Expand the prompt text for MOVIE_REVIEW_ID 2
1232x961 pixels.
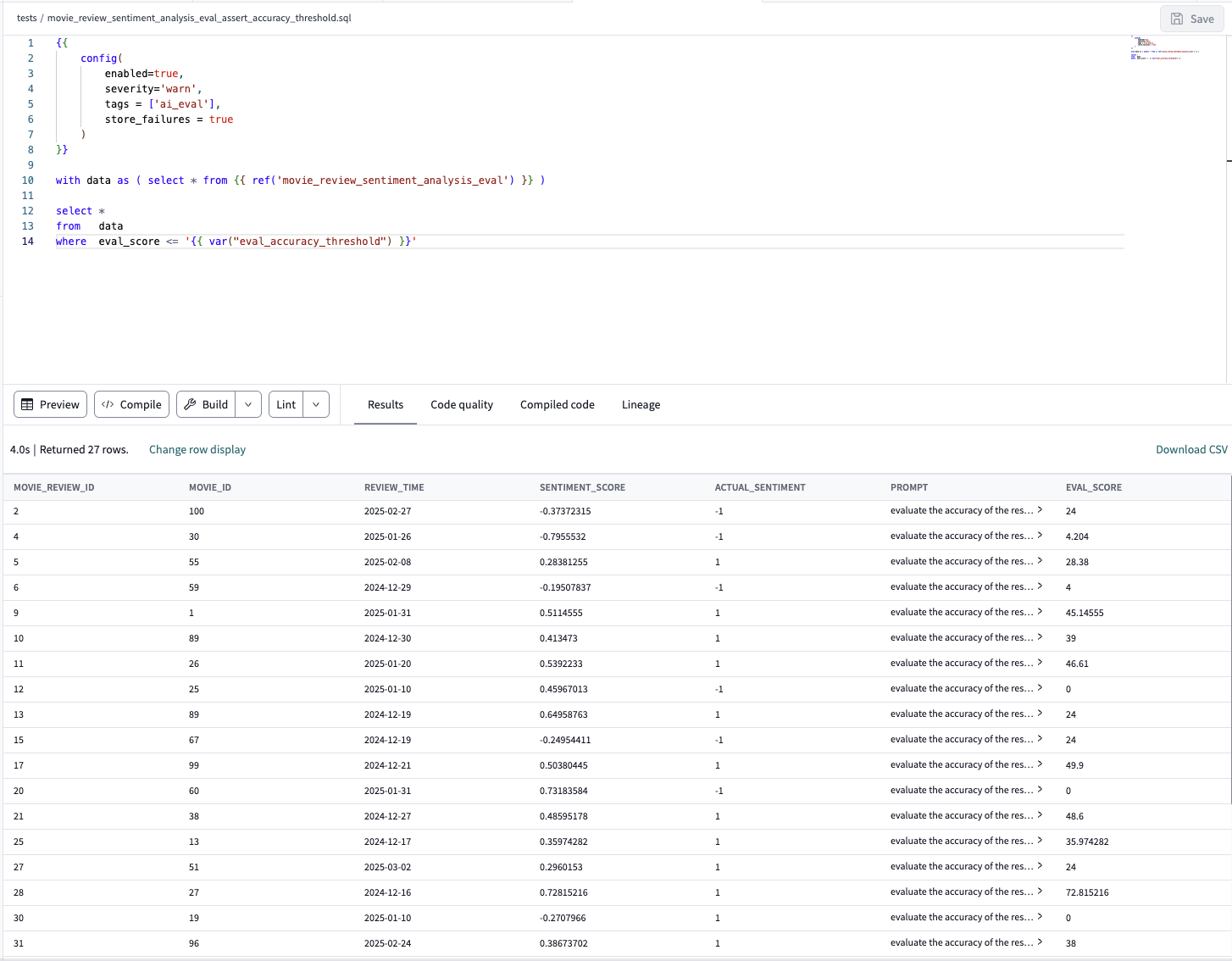tap(1040, 510)
